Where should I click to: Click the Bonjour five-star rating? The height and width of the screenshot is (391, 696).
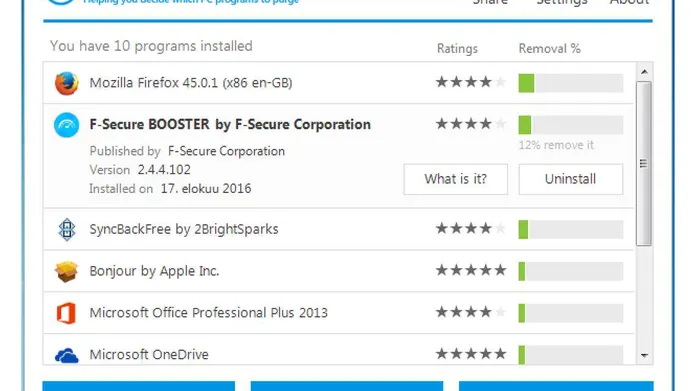471,270
